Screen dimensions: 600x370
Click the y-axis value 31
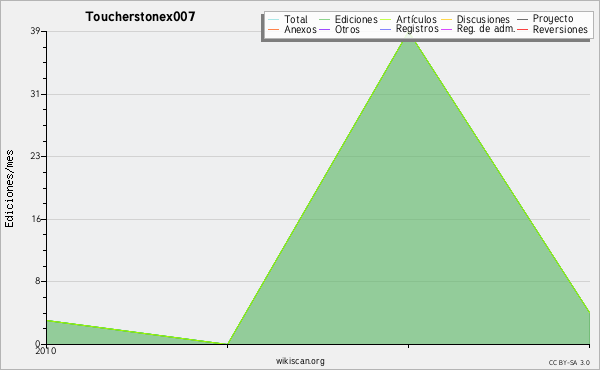pyautogui.click(x=35, y=94)
